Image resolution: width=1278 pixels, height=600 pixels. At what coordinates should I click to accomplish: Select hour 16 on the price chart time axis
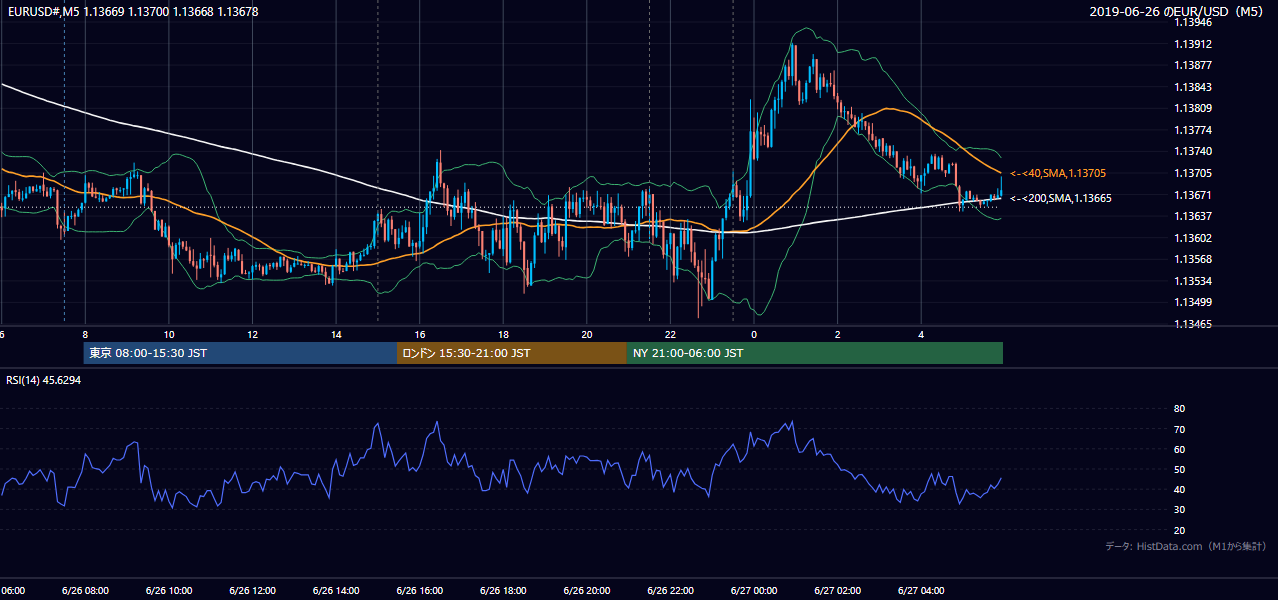click(420, 334)
